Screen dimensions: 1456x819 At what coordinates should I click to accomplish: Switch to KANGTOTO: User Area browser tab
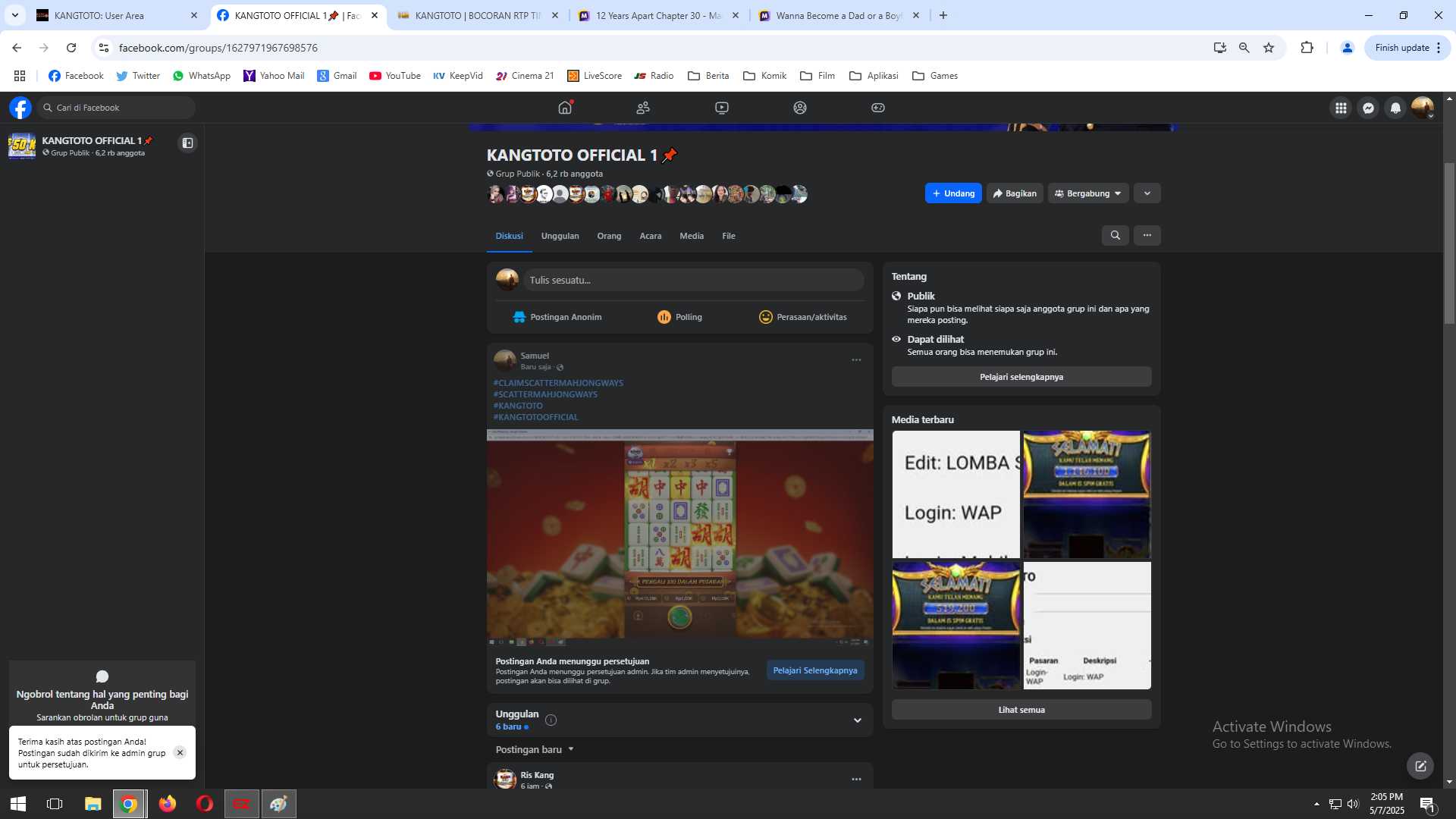[118, 15]
